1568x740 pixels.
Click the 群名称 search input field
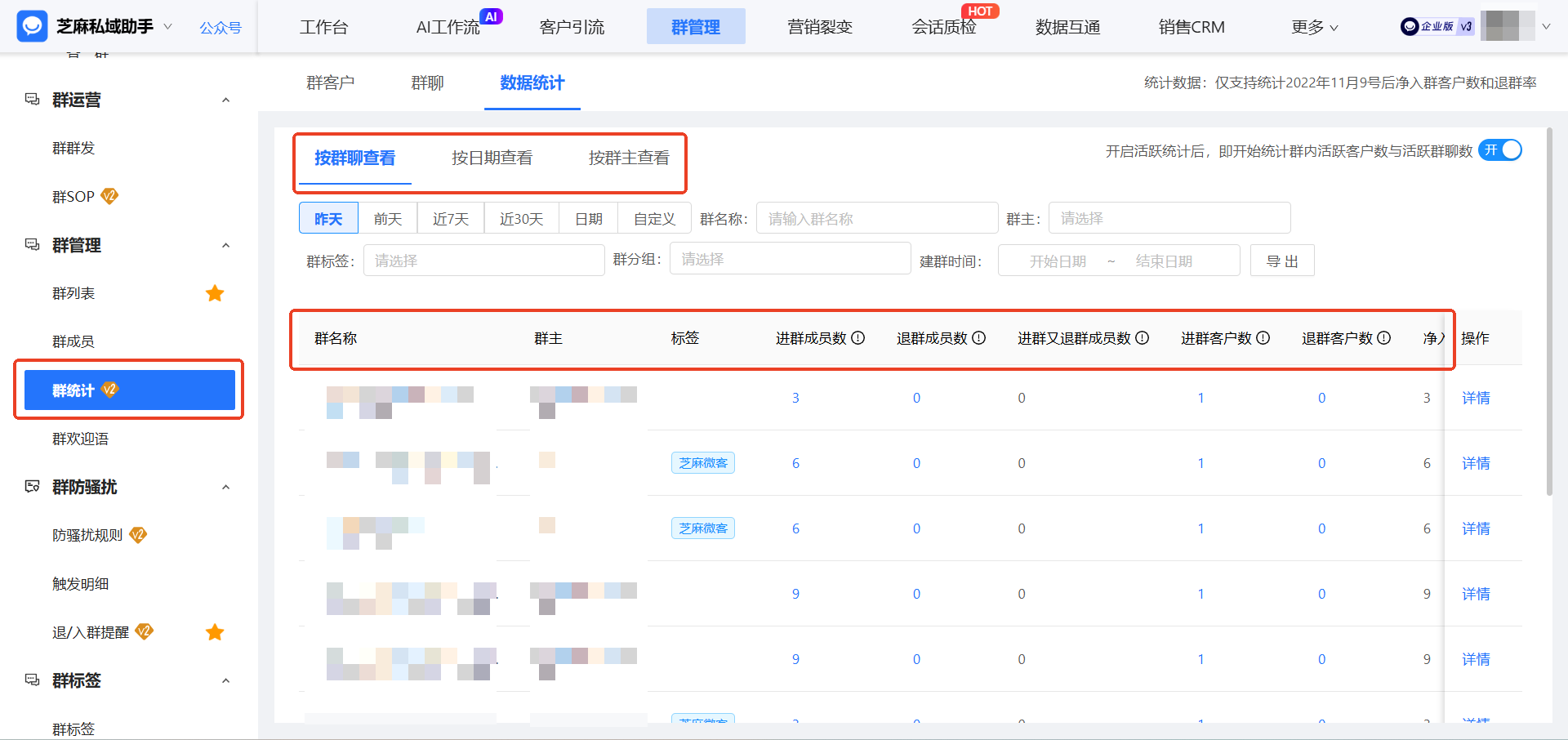pos(876,218)
